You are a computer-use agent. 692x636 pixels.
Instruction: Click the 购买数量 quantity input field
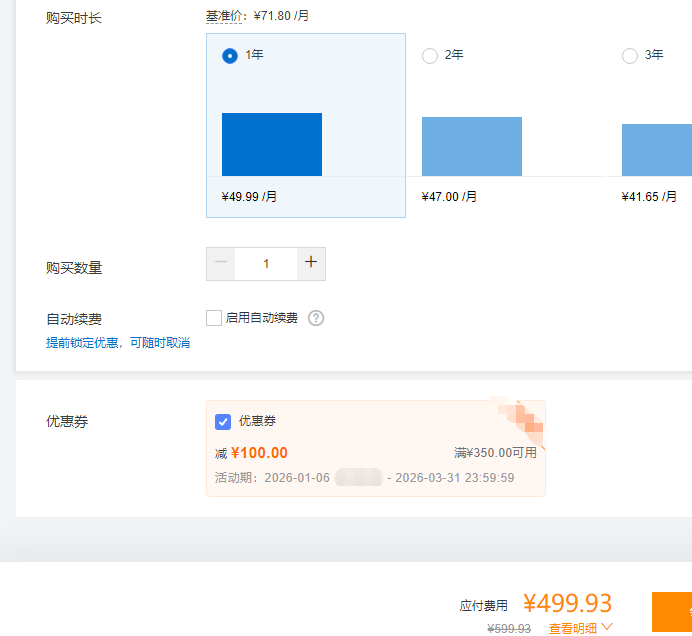[266, 264]
